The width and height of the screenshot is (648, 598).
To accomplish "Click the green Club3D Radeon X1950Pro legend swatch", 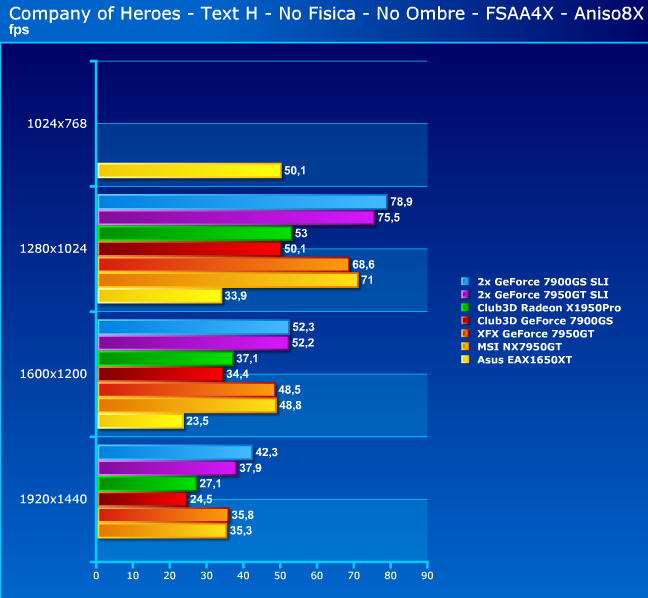I will pos(465,307).
